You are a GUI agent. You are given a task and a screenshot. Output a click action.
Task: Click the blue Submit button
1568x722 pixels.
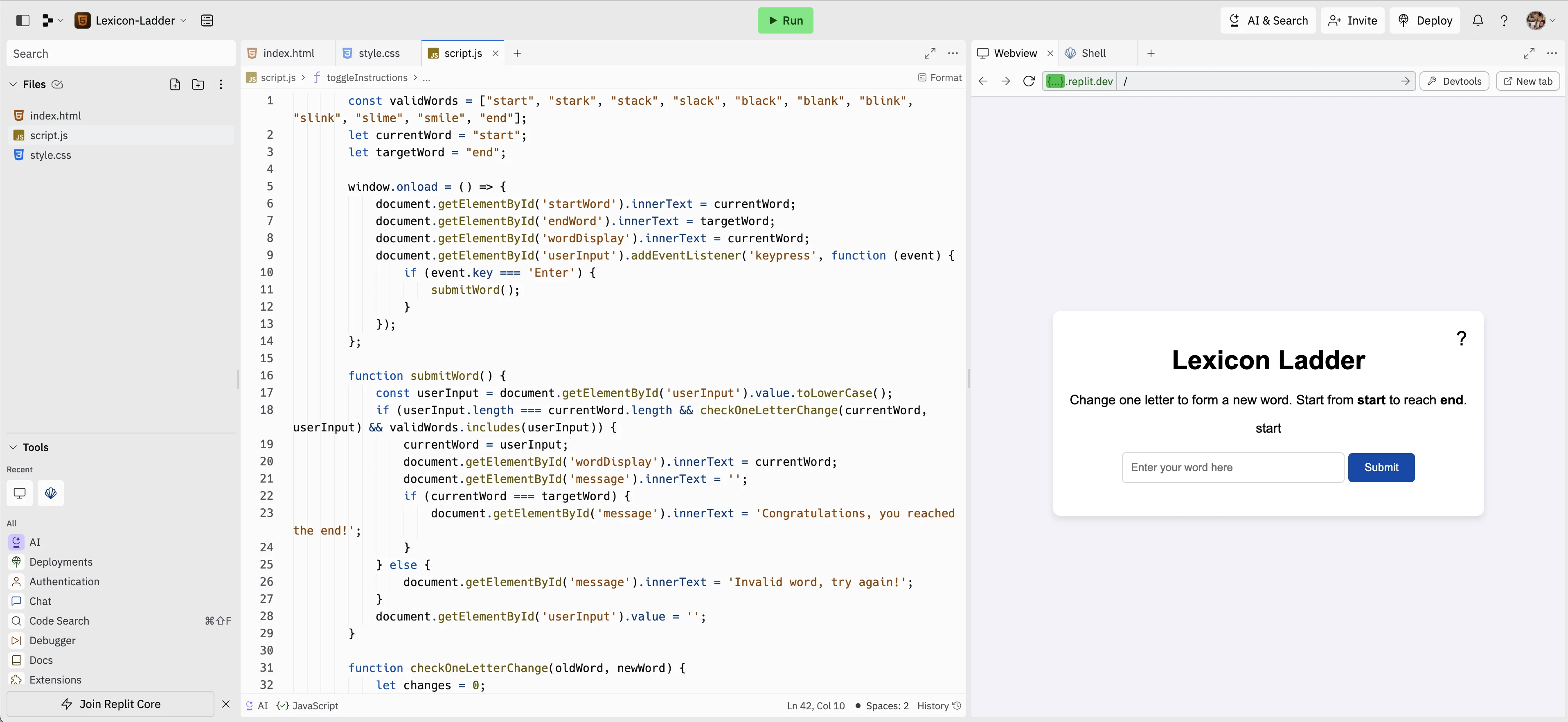pos(1381,467)
